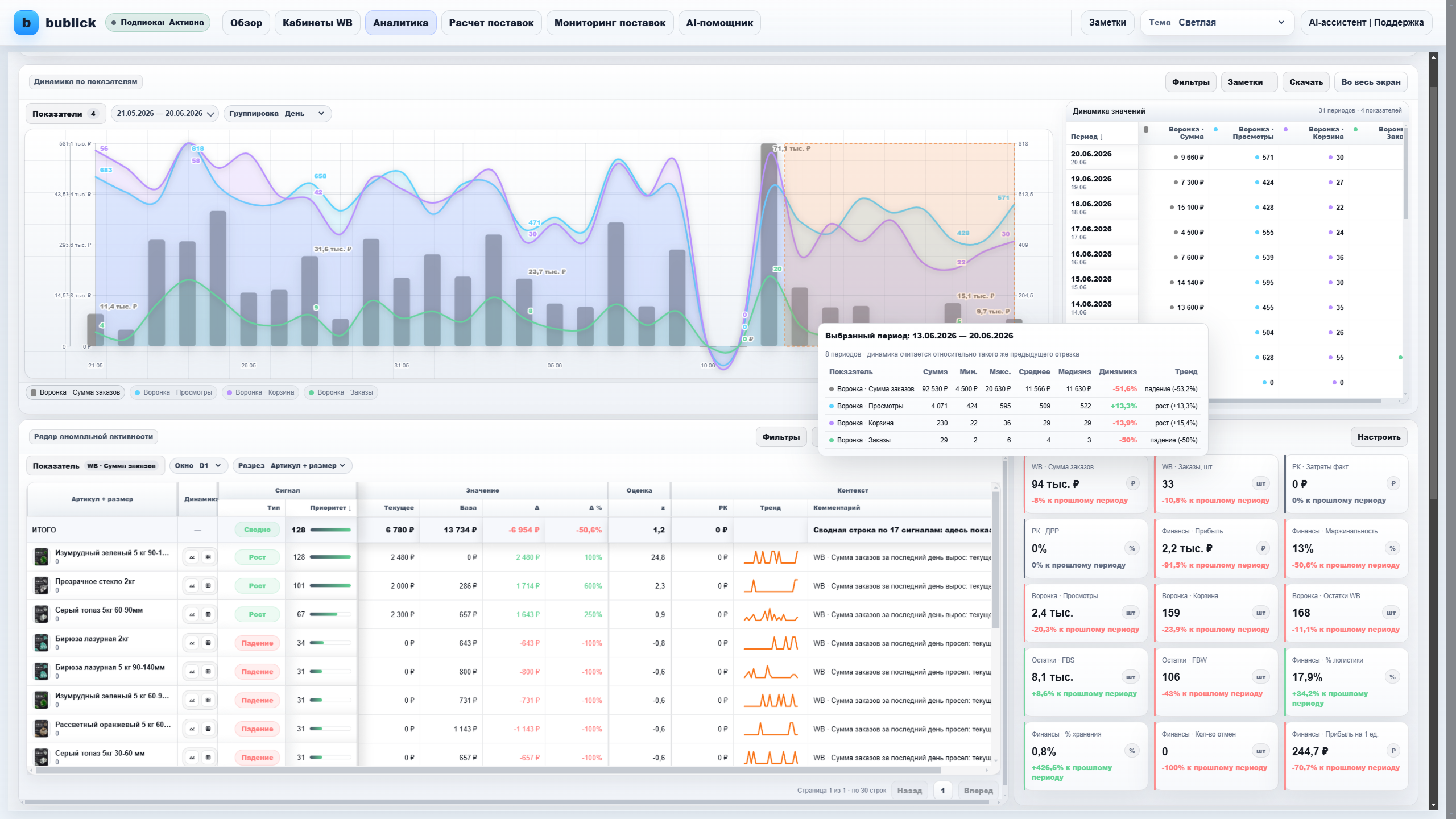This screenshot has width=1456, height=819.
Task: Click ₽ unit badge on WB Сумма заказов card
Action: [1132, 483]
